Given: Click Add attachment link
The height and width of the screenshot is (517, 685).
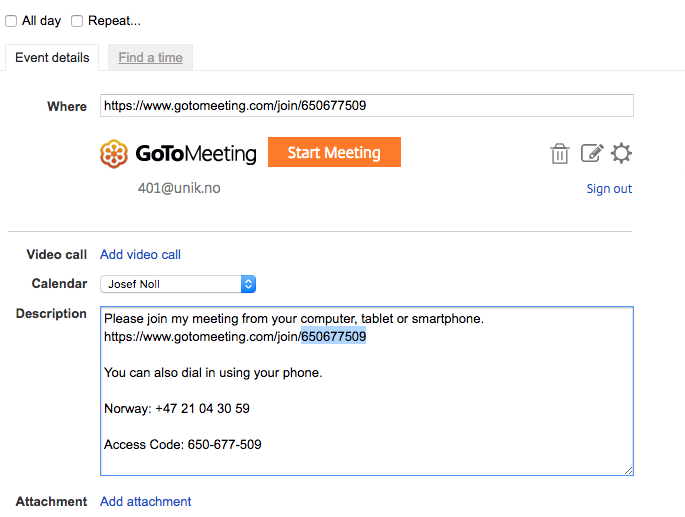Looking at the screenshot, I should (145, 501).
